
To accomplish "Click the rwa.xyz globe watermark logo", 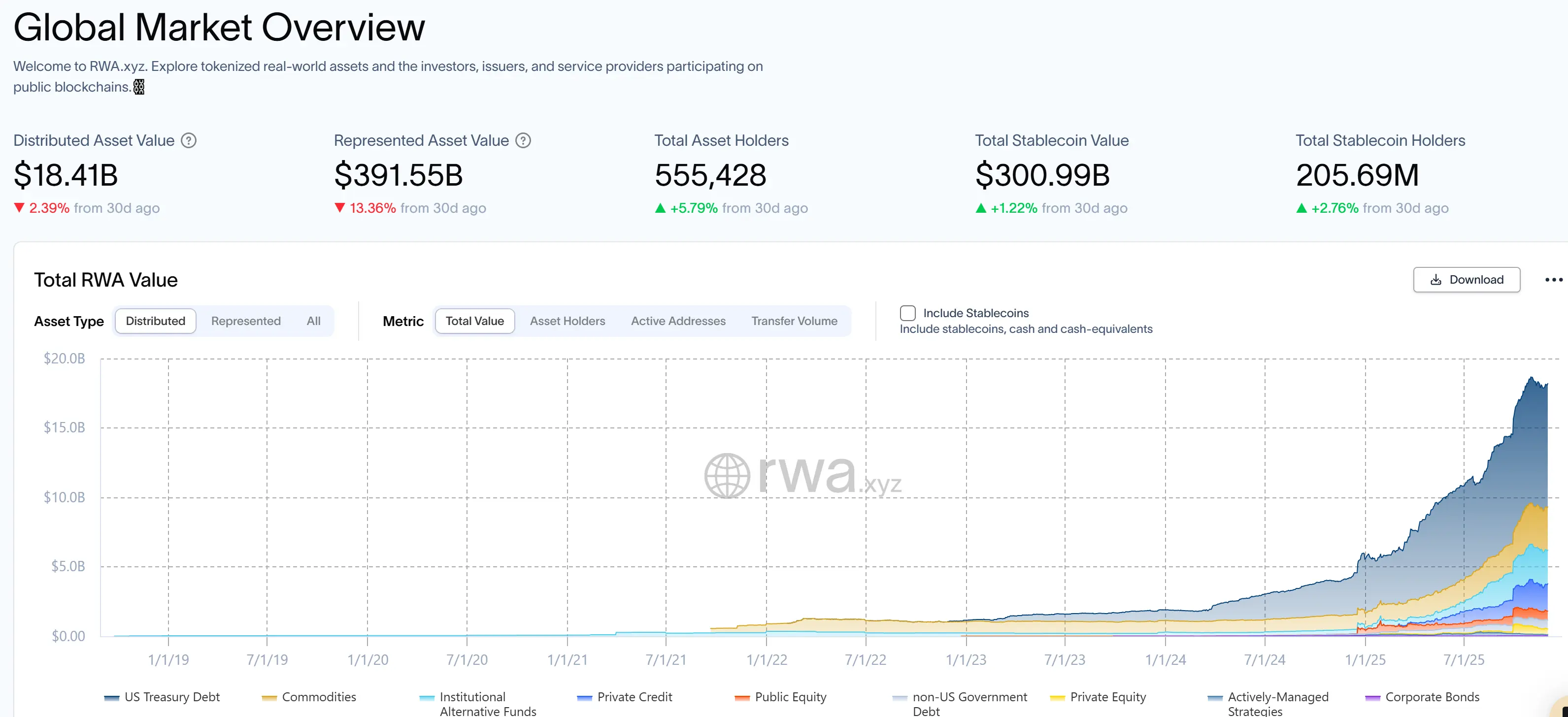I will pyautogui.click(x=727, y=475).
